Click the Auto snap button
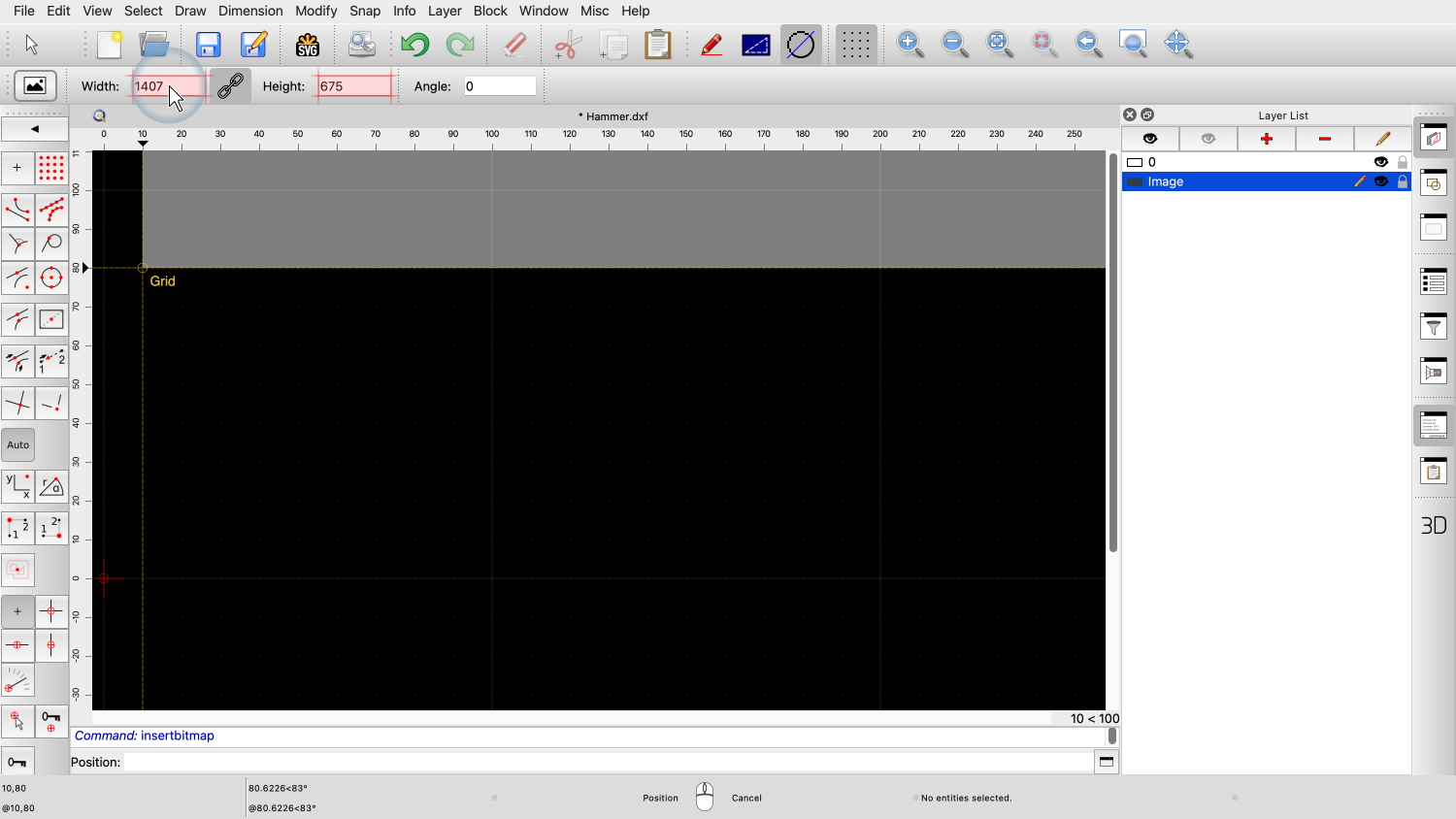This screenshot has height=819, width=1456. pyautogui.click(x=18, y=445)
